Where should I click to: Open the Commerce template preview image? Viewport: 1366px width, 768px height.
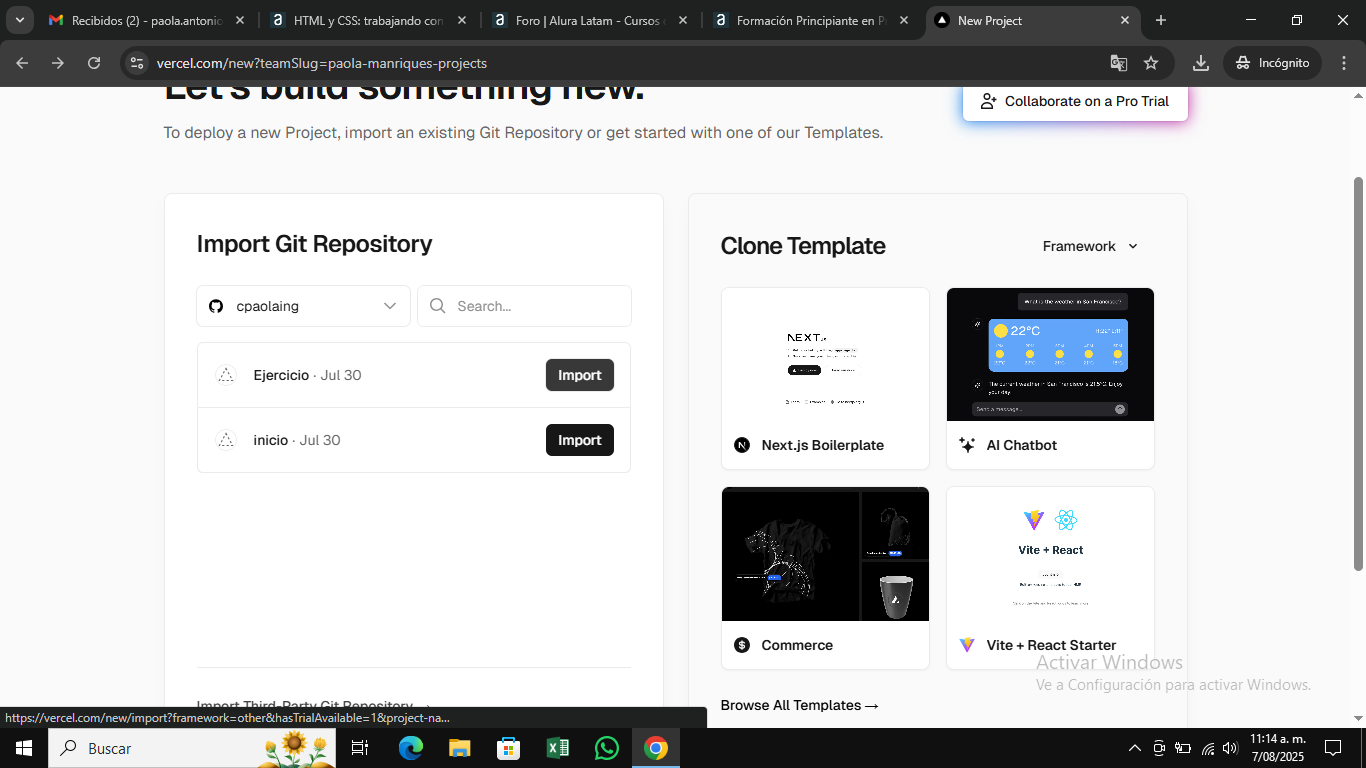(x=825, y=554)
